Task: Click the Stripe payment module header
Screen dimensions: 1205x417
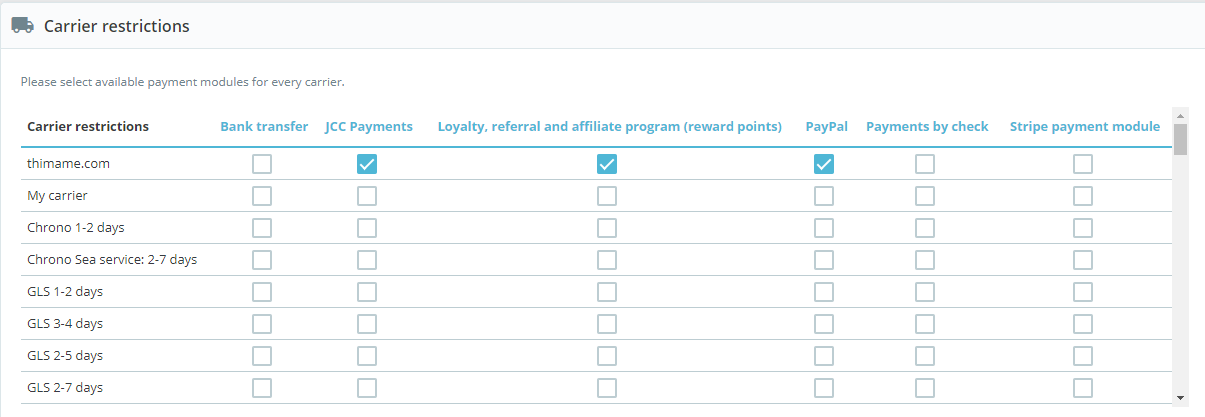Action: click(1085, 127)
